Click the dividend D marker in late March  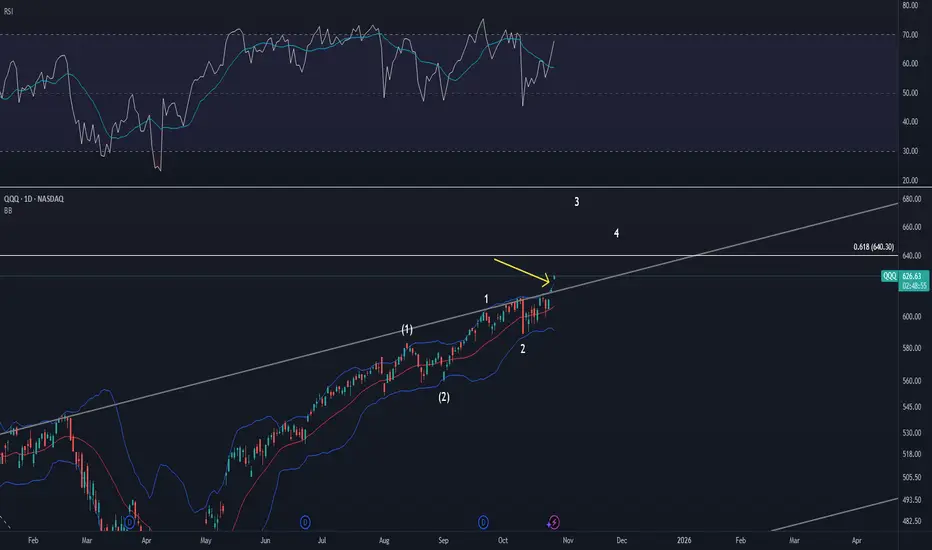click(x=130, y=523)
